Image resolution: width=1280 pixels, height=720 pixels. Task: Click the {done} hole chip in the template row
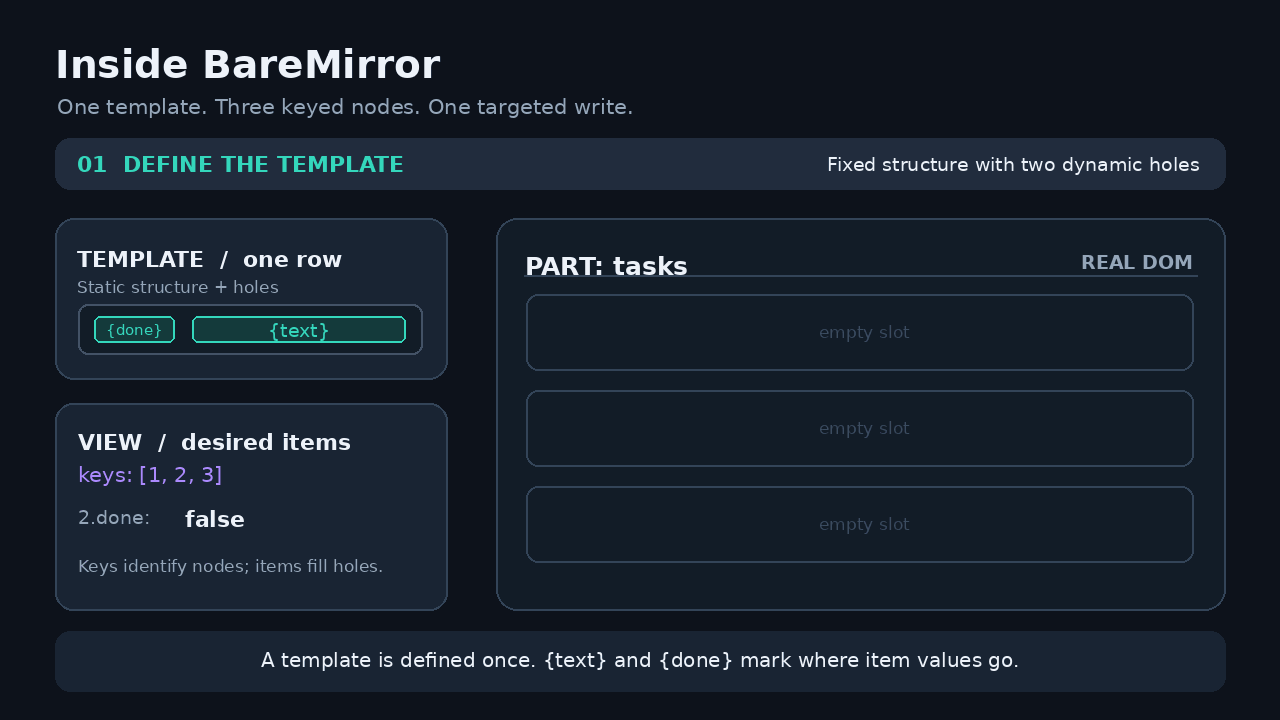(x=135, y=330)
